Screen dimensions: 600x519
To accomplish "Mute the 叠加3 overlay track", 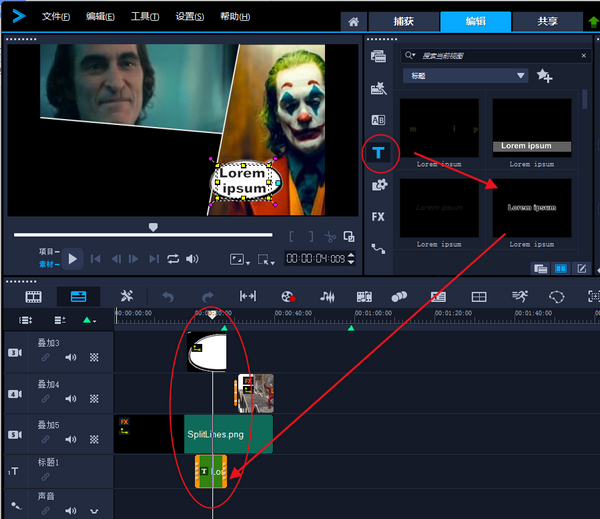I will click(x=70, y=357).
